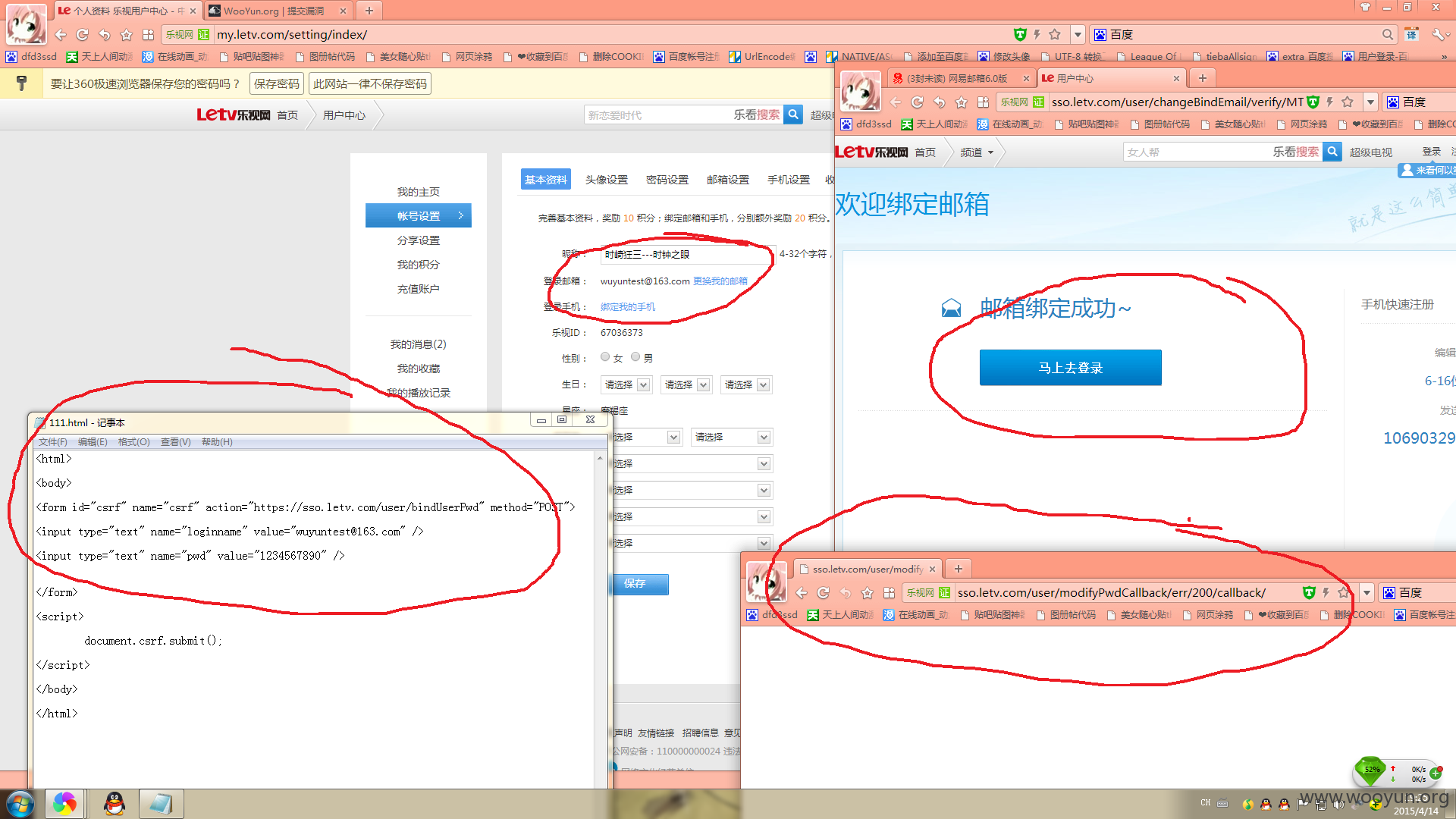
Task: Switch to 邮箱设置 tab
Action: [728, 180]
